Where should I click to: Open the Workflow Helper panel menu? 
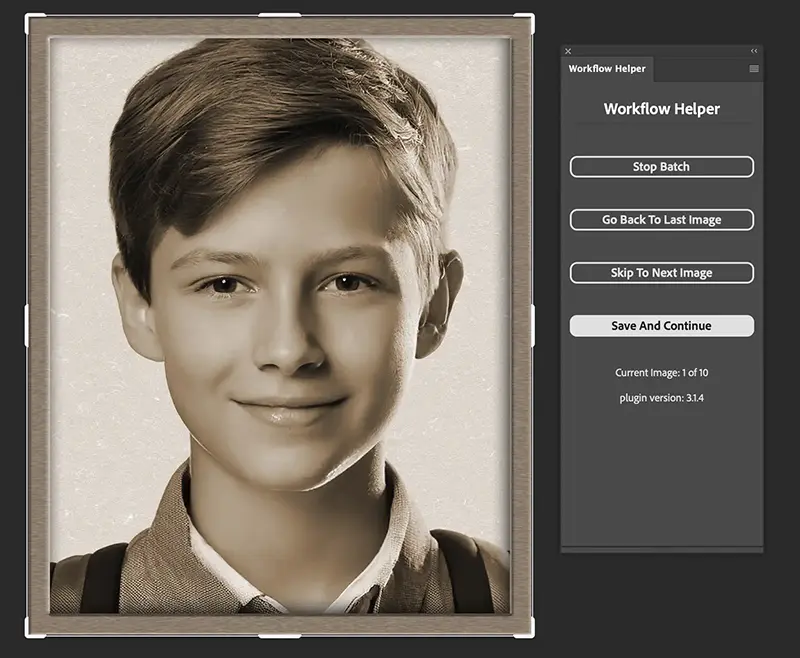[754, 68]
